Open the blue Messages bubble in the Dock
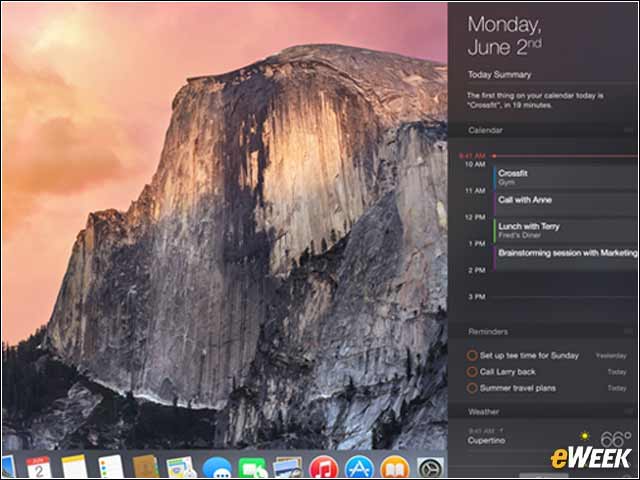 pyautogui.click(x=217, y=468)
